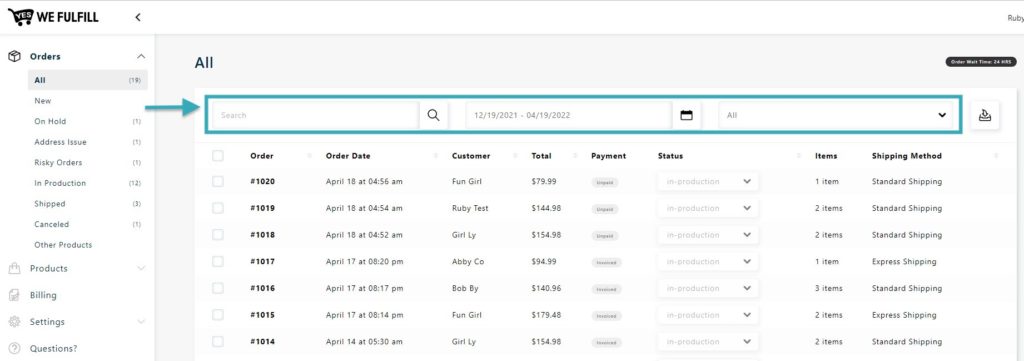The width and height of the screenshot is (1024, 361).
Task: Click customer name Abby Co
Action: point(468,262)
